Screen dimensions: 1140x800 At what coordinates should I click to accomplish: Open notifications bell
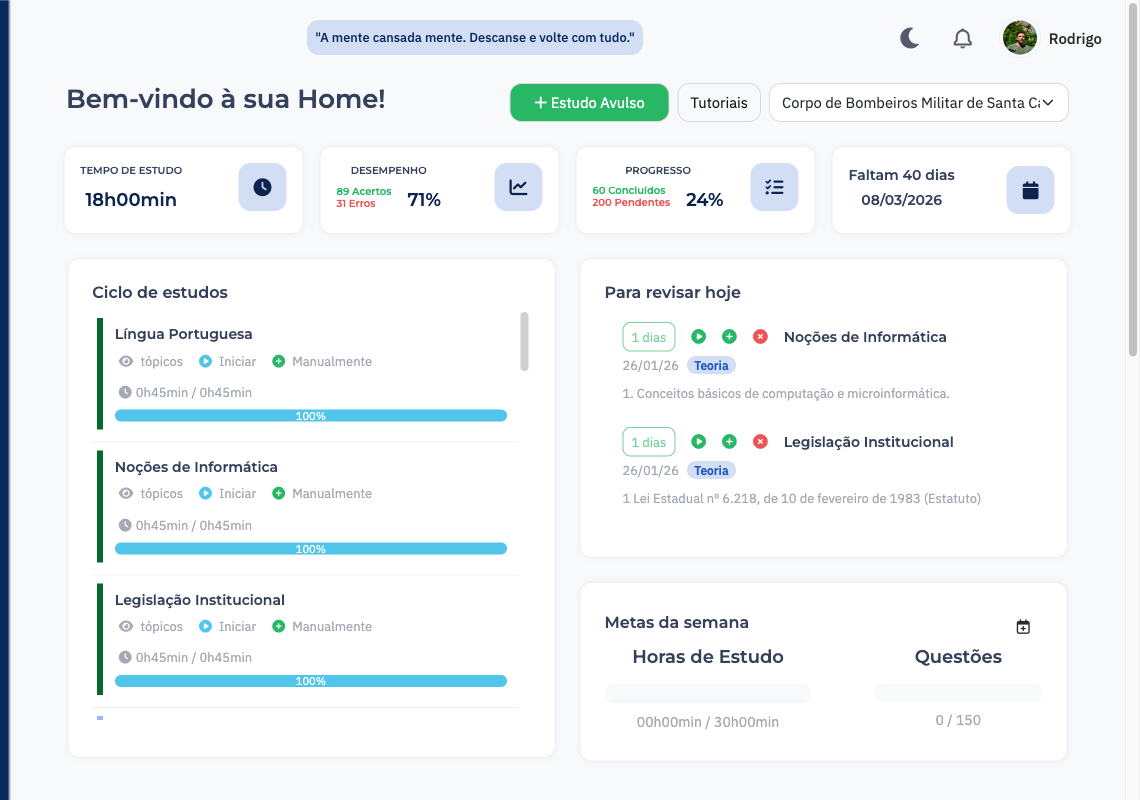click(962, 39)
